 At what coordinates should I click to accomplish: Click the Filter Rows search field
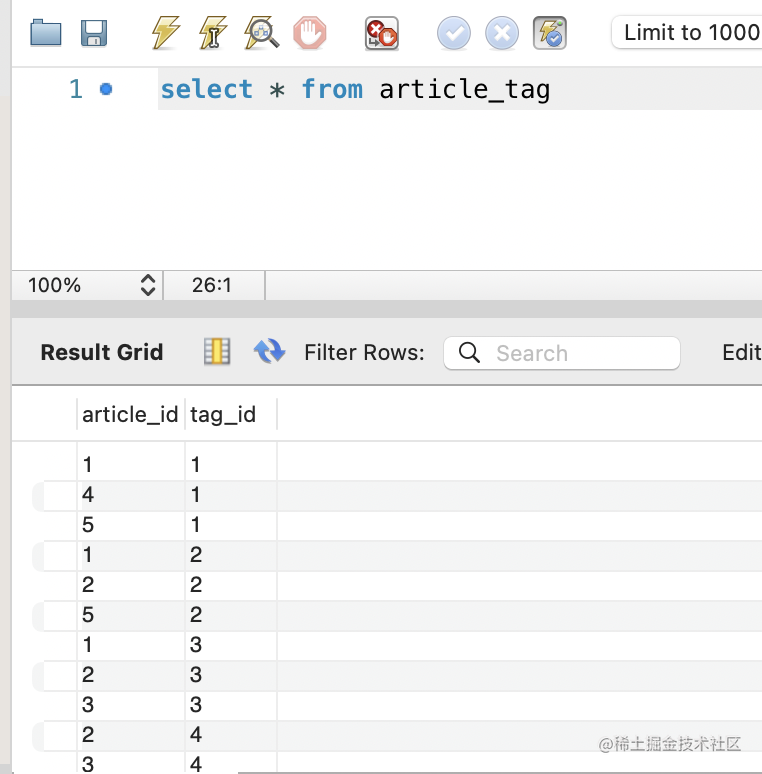[575, 353]
